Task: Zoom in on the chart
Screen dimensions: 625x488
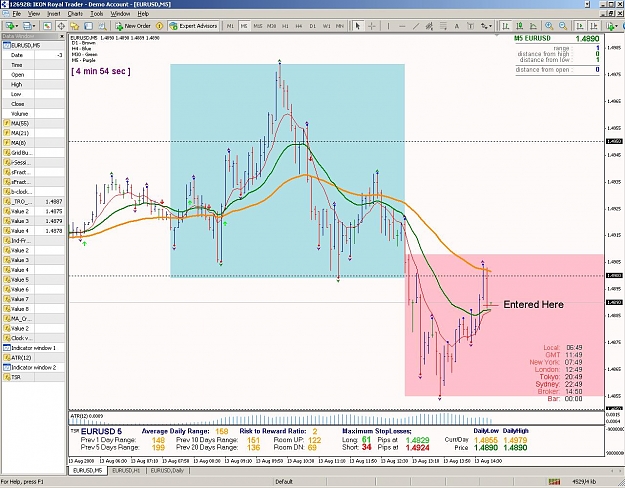Action: (549, 26)
